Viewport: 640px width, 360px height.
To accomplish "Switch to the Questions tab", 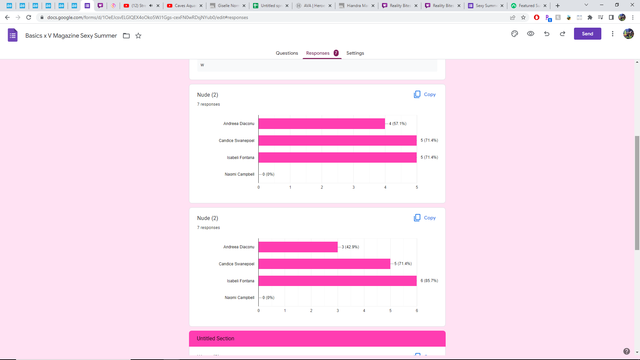I will (287, 53).
